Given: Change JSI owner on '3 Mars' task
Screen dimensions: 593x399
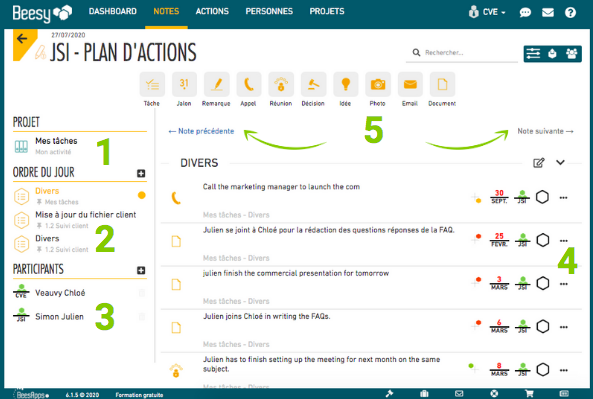Looking at the screenshot, I should click(x=523, y=283).
